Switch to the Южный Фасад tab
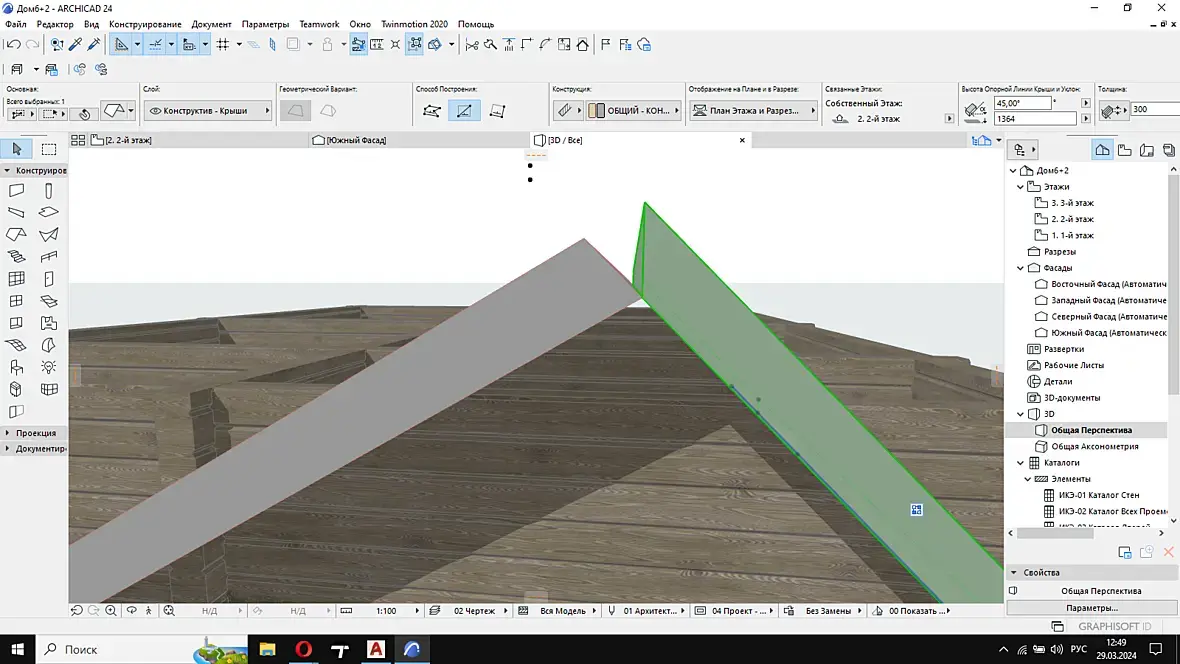The height and width of the screenshot is (664, 1180). (x=356, y=140)
